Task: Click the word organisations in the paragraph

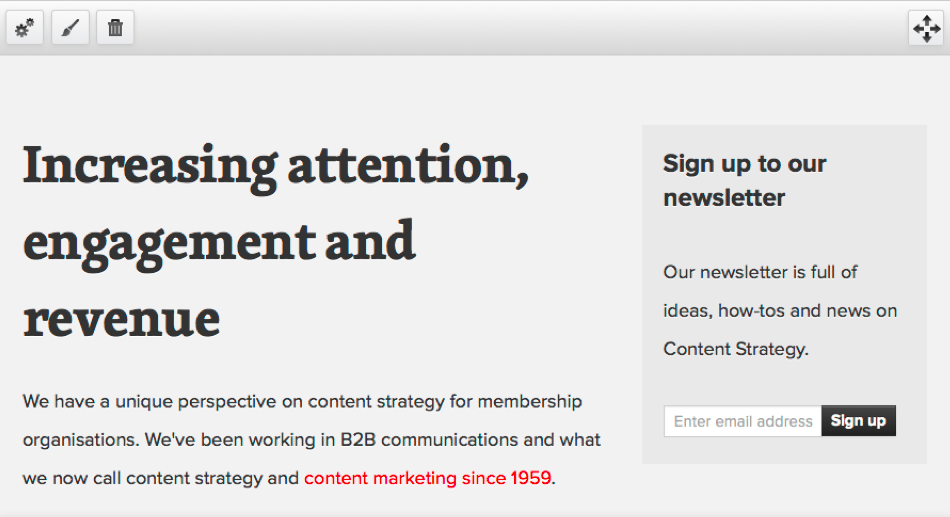Action: (x=81, y=440)
